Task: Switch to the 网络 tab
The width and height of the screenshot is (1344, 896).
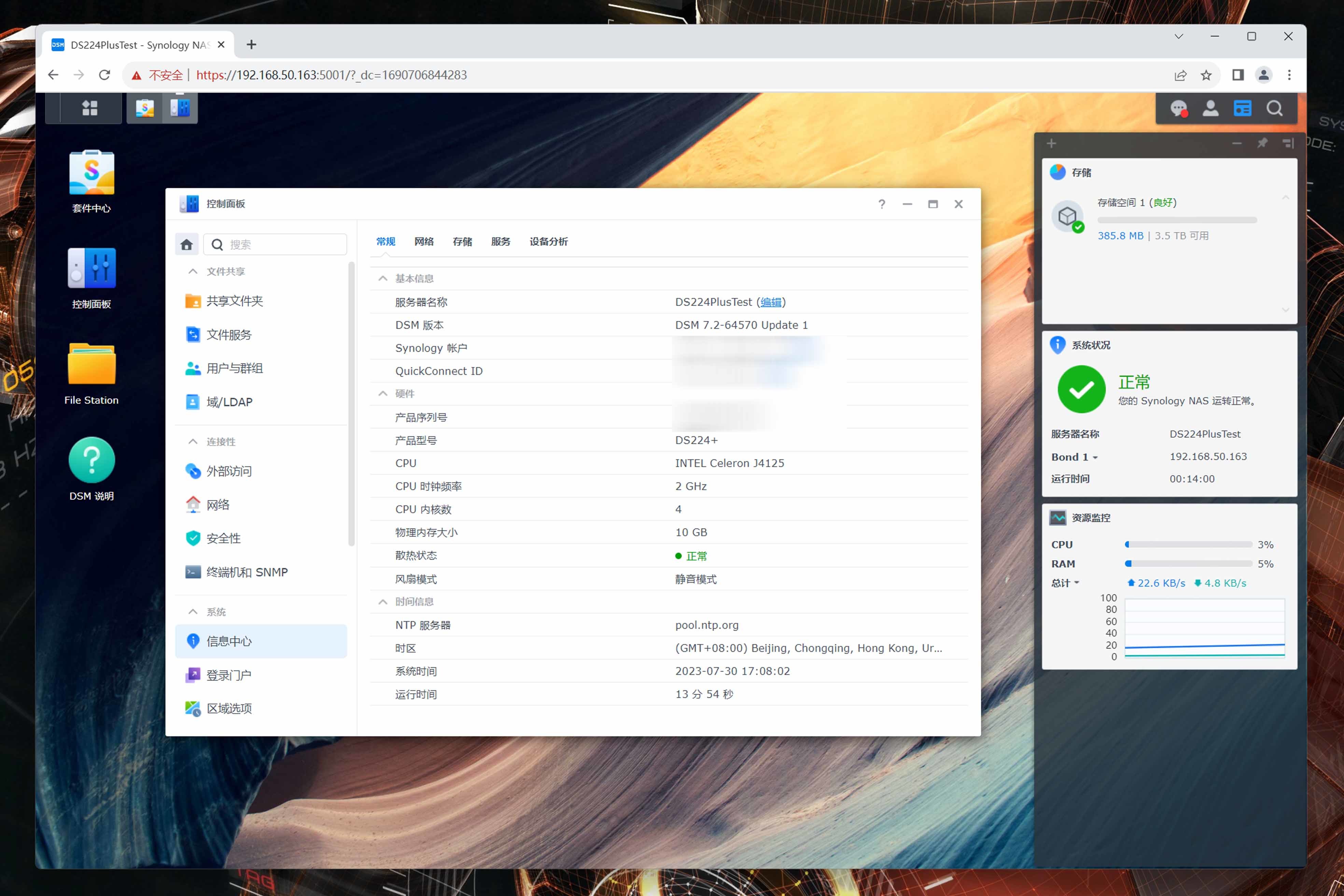Action: click(x=423, y=241)
